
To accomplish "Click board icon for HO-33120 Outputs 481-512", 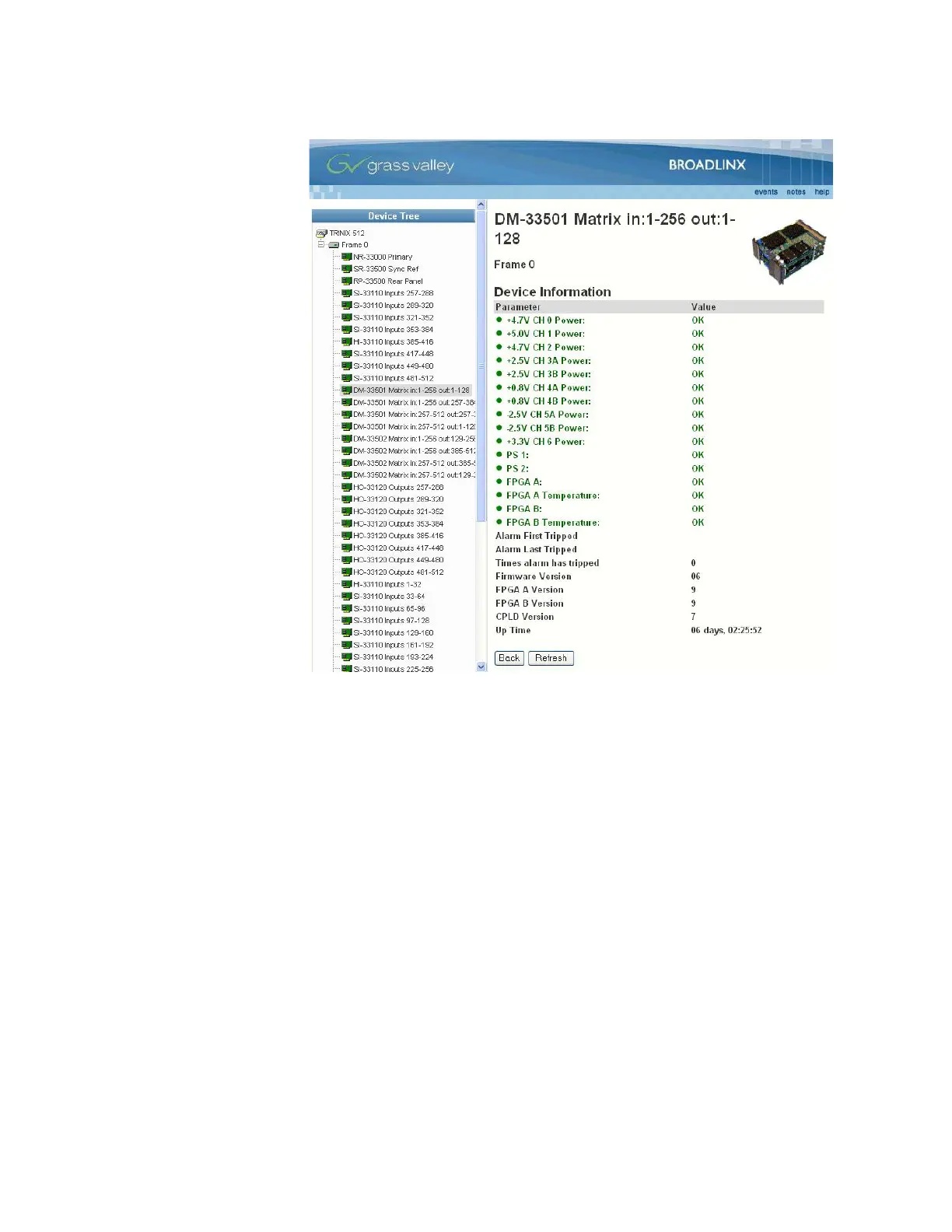I will 347,572.
